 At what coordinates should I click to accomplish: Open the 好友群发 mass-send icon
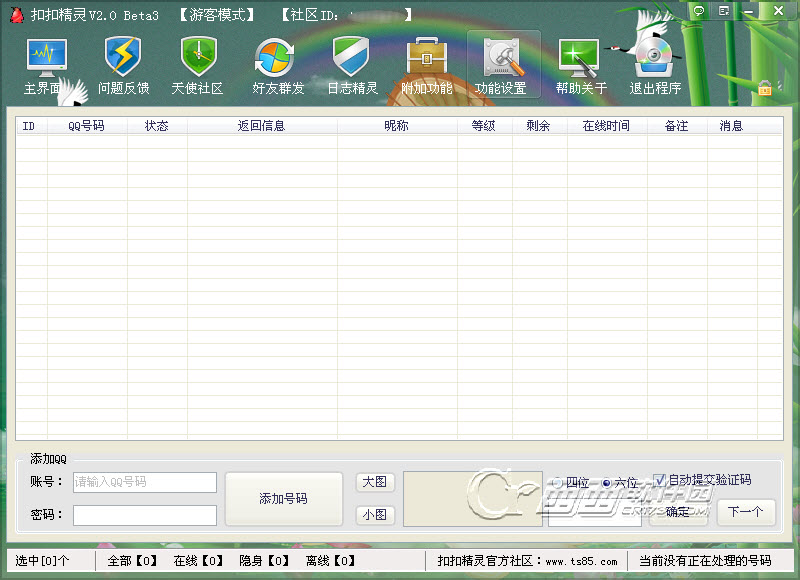pyautogui.click(x=276, y=65)
